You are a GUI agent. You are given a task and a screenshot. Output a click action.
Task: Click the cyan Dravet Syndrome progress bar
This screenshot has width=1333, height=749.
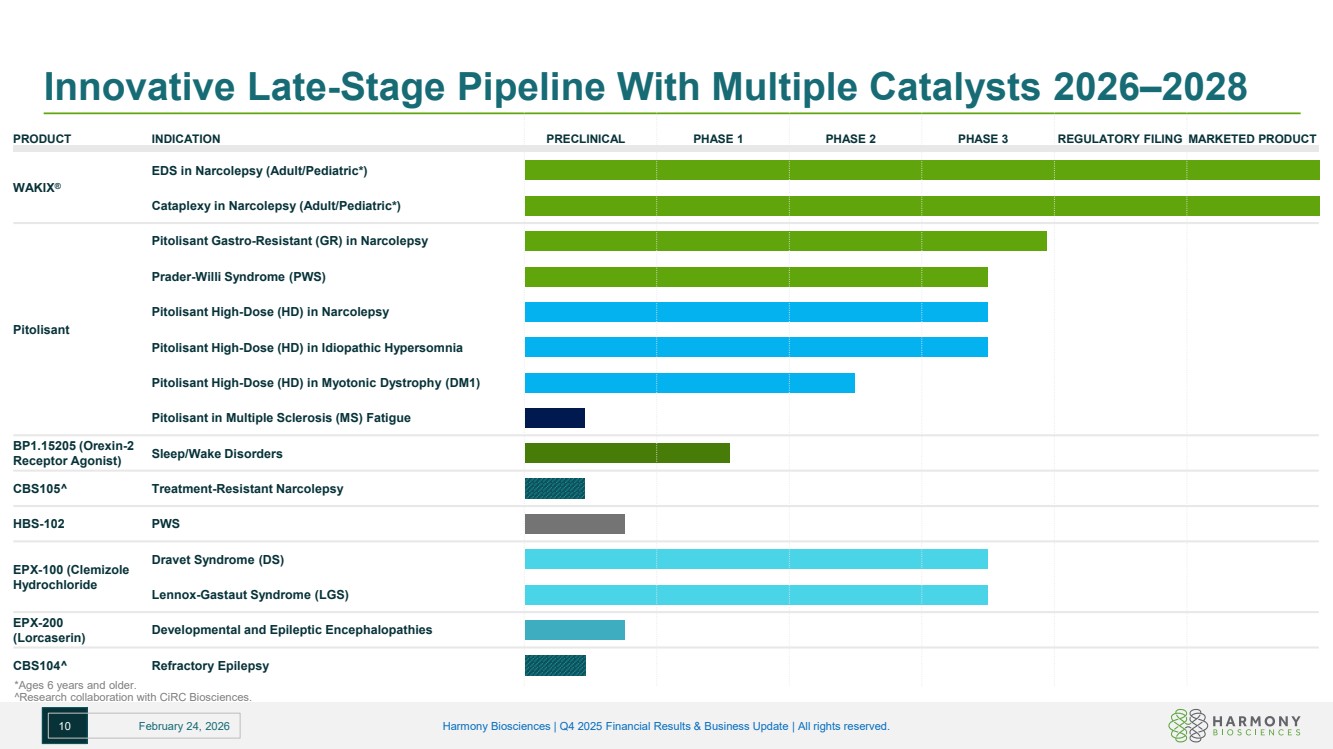click(x=756, y=560)
